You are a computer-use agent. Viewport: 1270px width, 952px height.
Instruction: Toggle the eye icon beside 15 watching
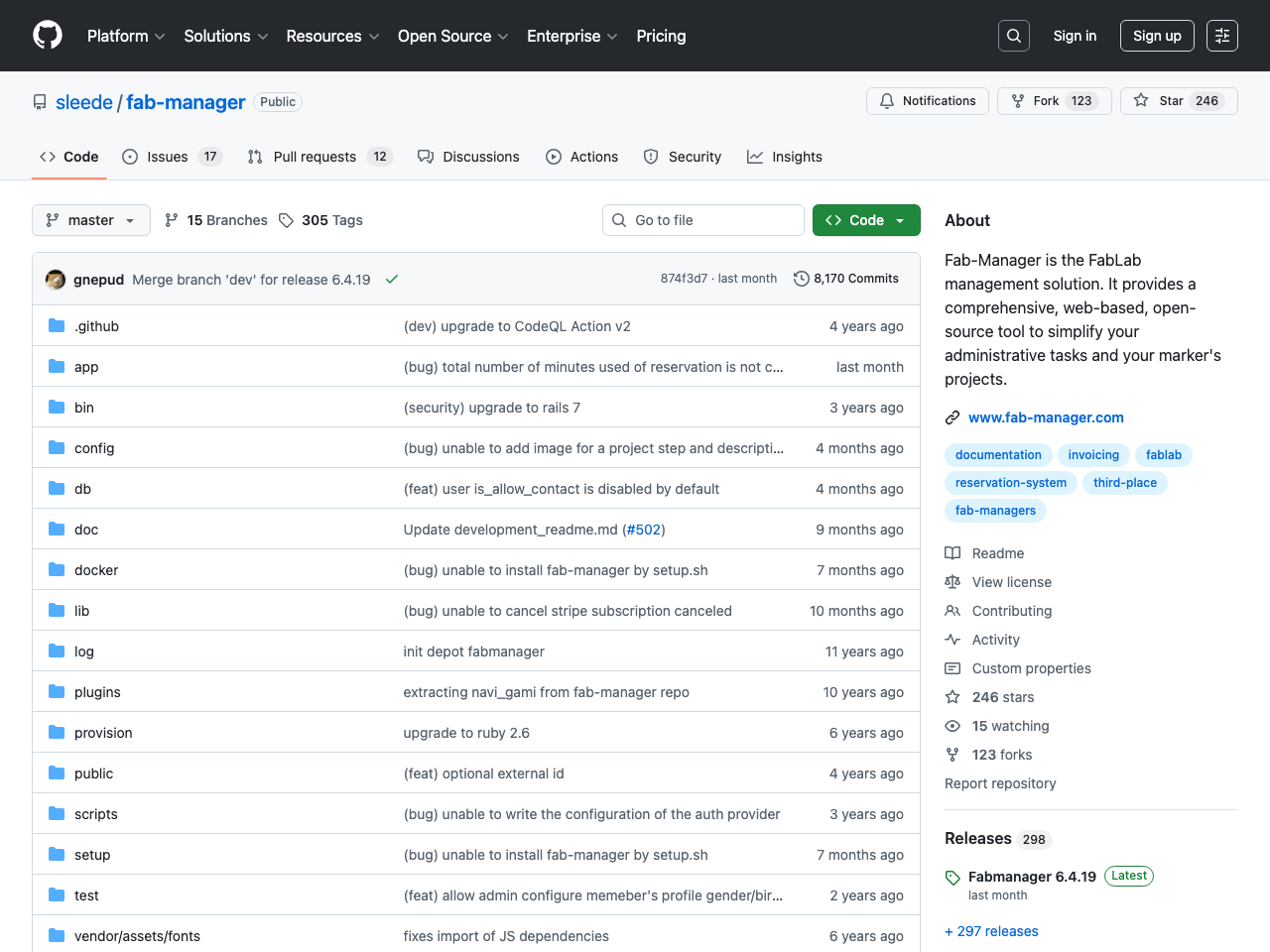point(952,726)
